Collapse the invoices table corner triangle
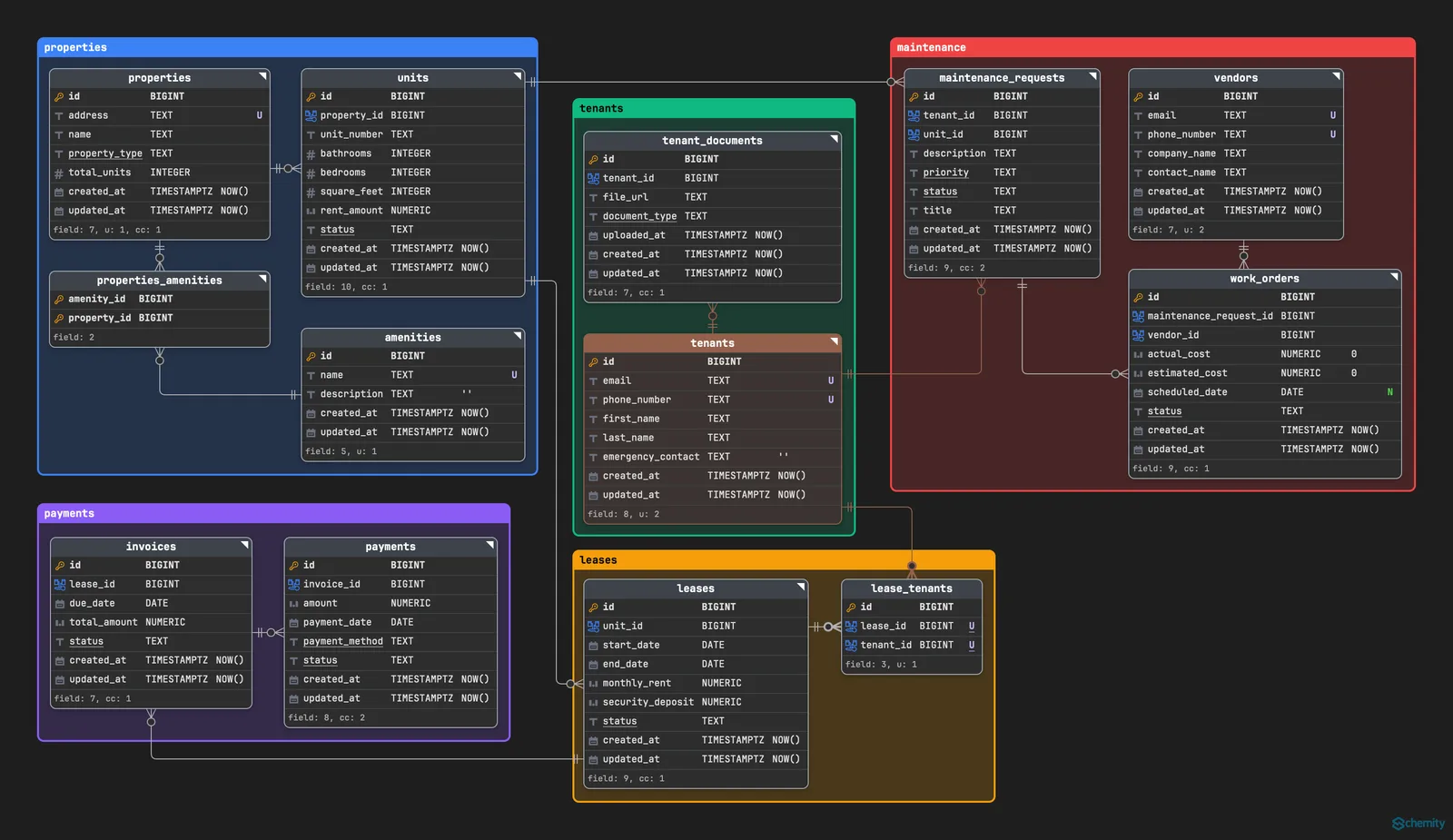The width and height of the screenshot is (1453, 840). click(x=244, y=545)
